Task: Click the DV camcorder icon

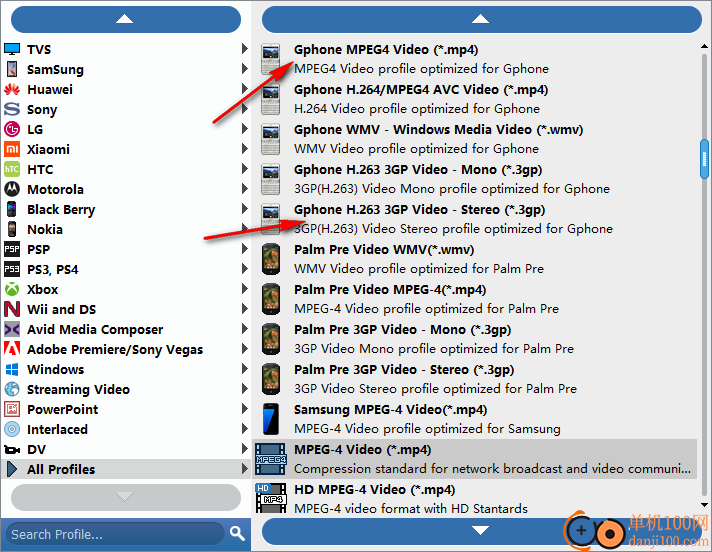Action: pyautogui.click(x=12, y=449)
